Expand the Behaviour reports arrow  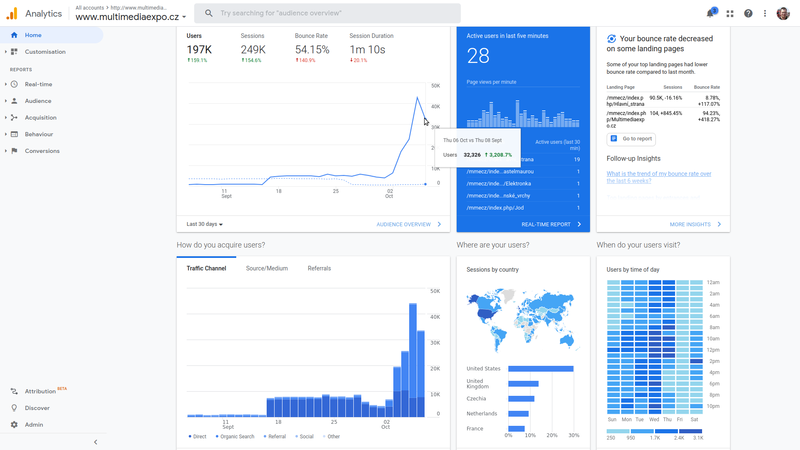tap(6, 134)
